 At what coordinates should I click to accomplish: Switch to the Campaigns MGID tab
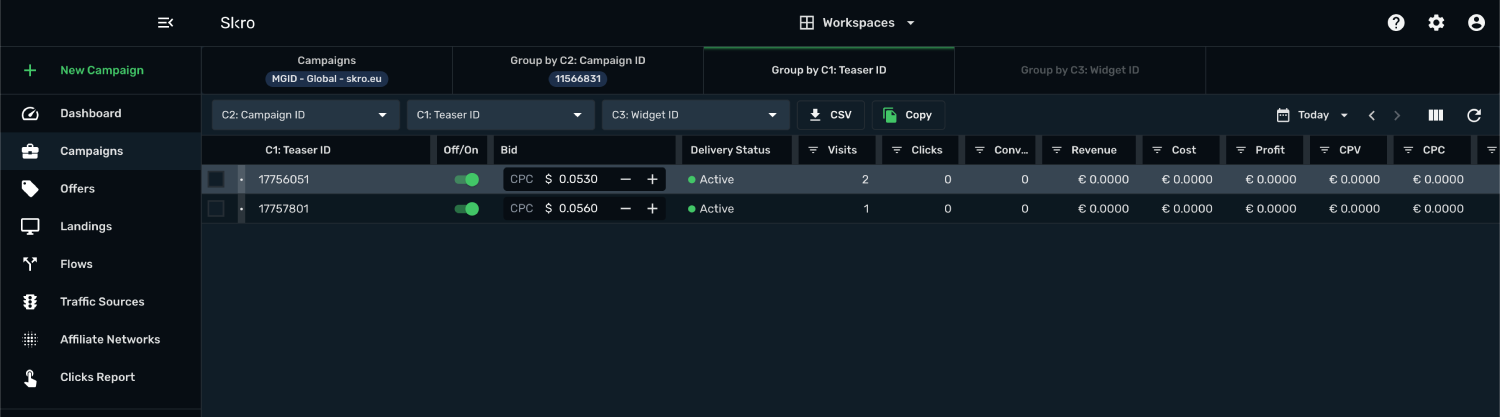[x=327, y=69]
